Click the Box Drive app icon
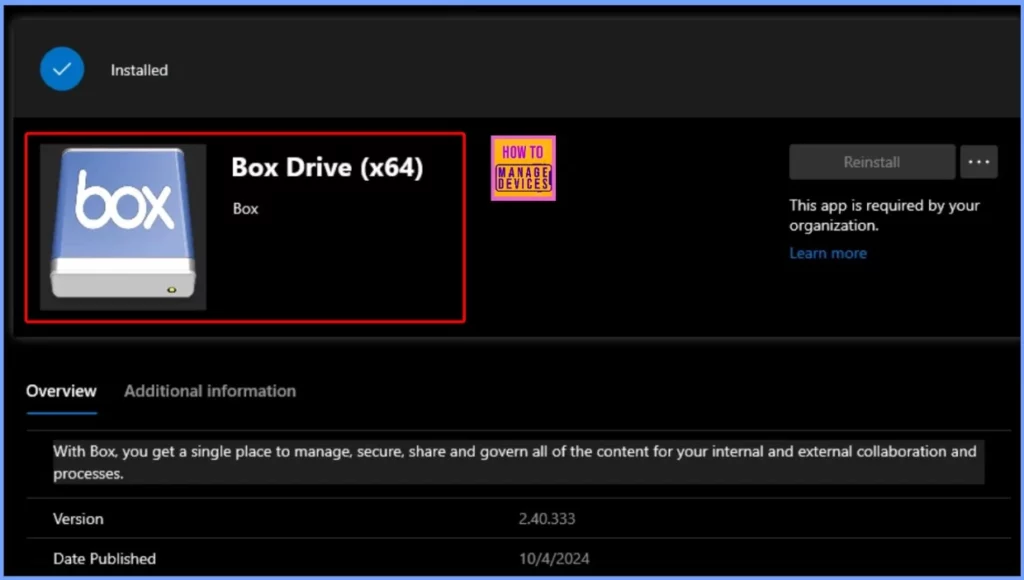Viewport: 1024px width, 580px height. tap(123, 227)
